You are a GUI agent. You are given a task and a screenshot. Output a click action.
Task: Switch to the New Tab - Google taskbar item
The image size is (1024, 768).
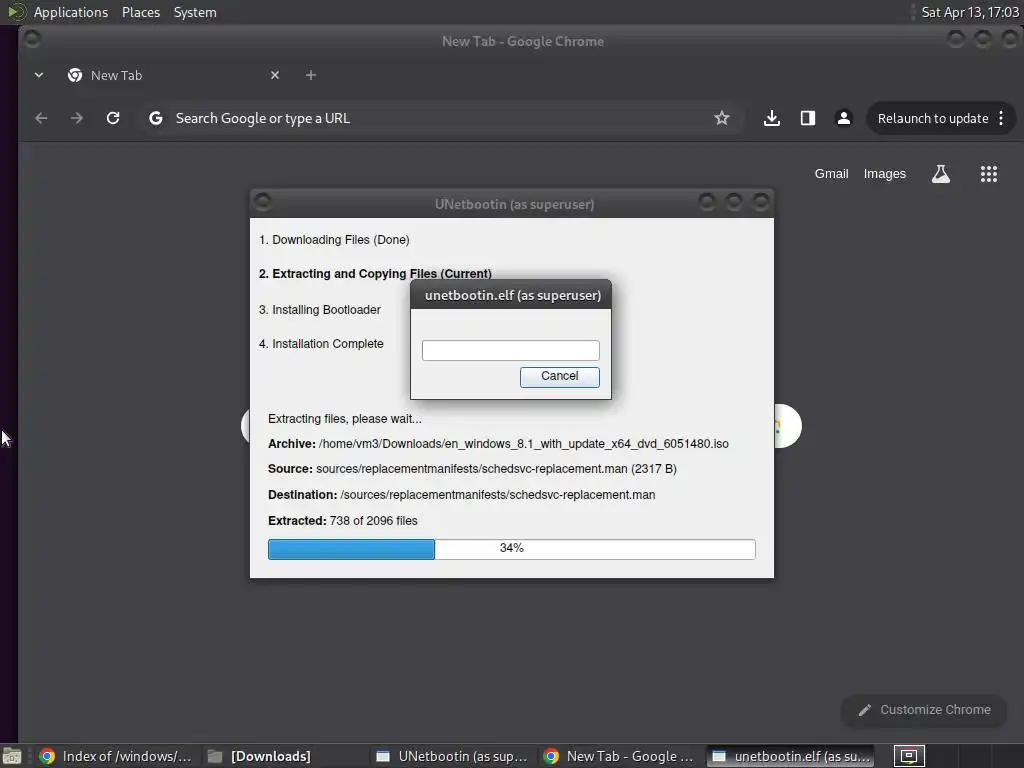pos(620,756)
